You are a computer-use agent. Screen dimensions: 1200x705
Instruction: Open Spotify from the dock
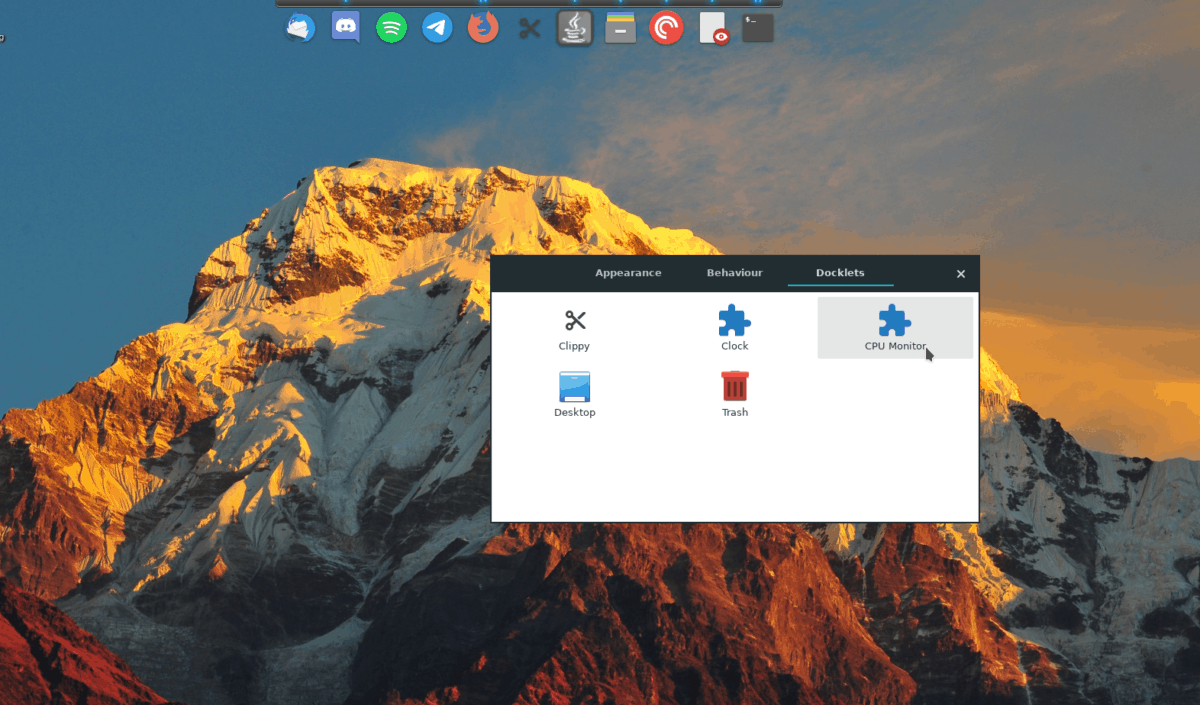click(391, 27)
